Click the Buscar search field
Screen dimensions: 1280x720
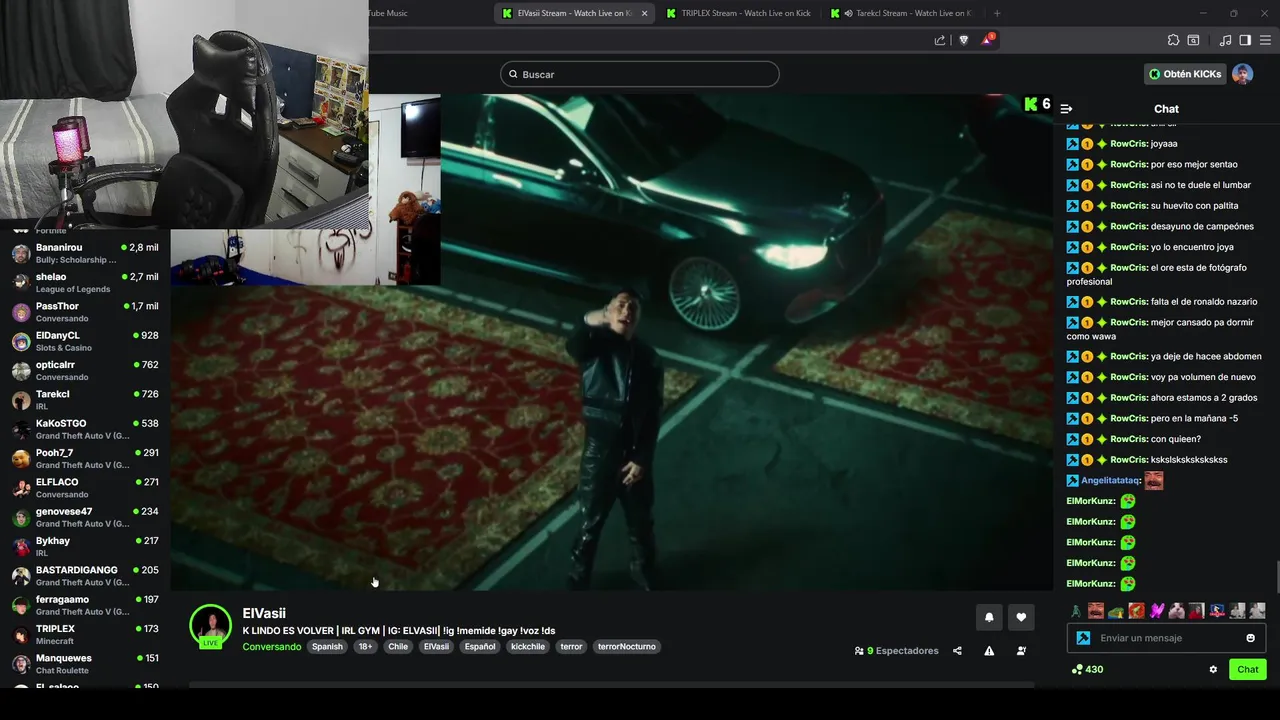(x=640, y=74)
